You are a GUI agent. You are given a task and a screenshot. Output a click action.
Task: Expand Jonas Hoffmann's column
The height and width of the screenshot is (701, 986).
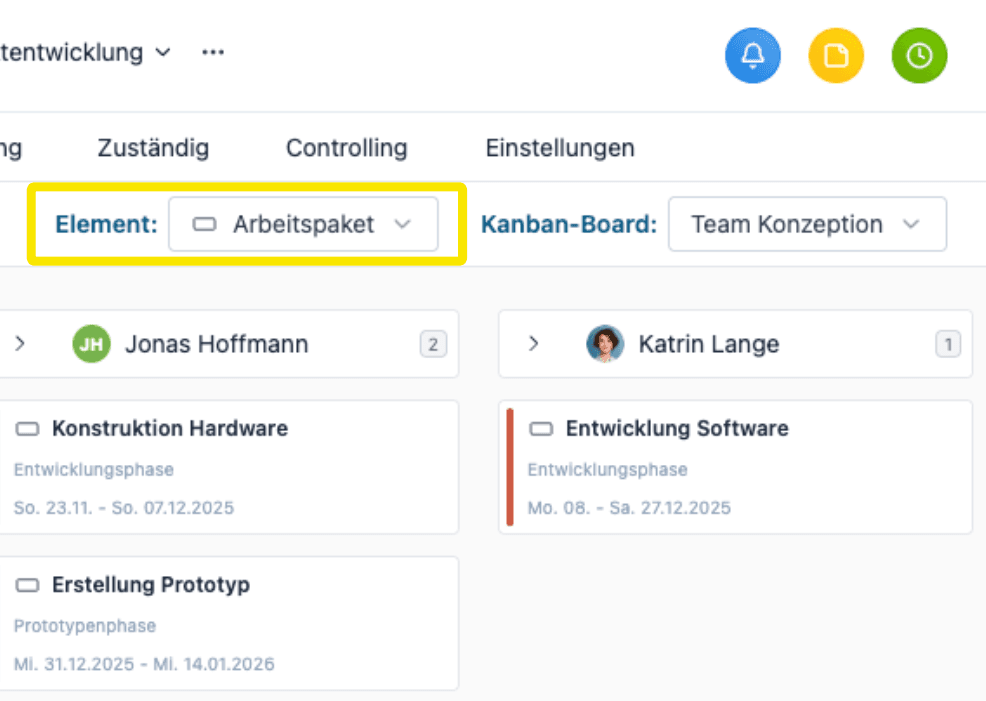20,344
